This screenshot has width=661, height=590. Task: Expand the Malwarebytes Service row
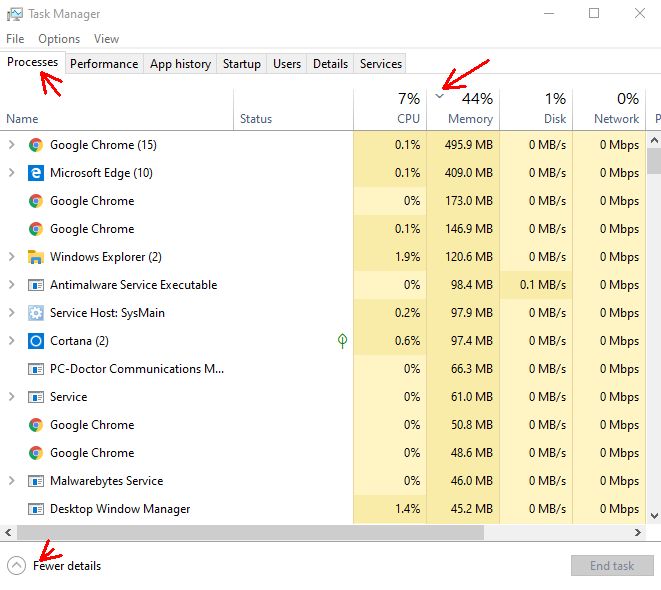11,481
